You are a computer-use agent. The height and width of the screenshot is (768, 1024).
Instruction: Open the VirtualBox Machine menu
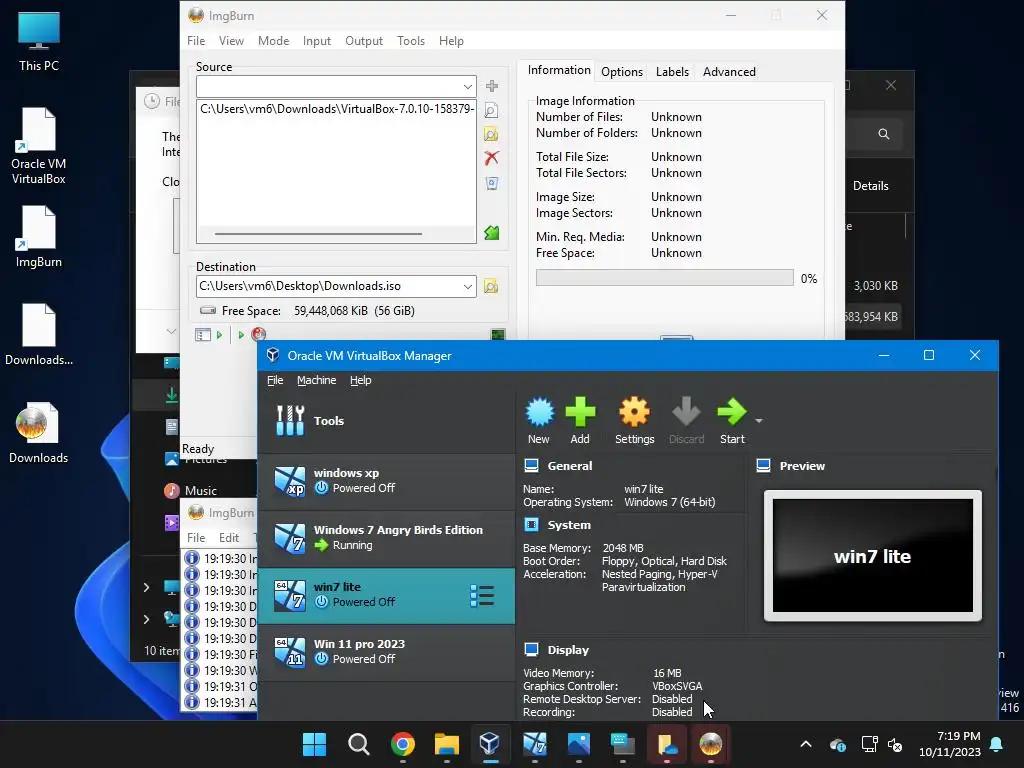pos(316,380)
